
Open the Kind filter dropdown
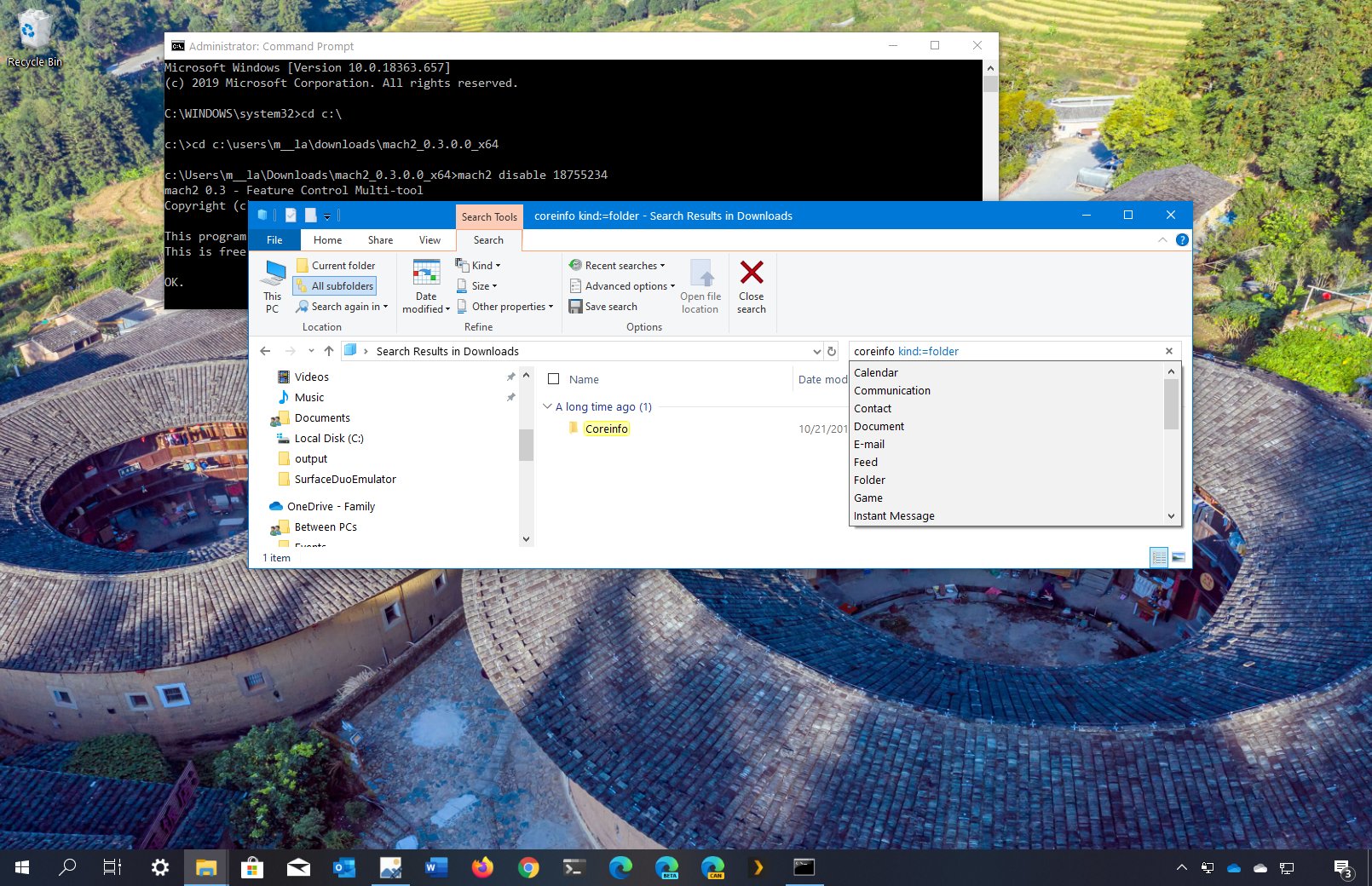(481, 265)
